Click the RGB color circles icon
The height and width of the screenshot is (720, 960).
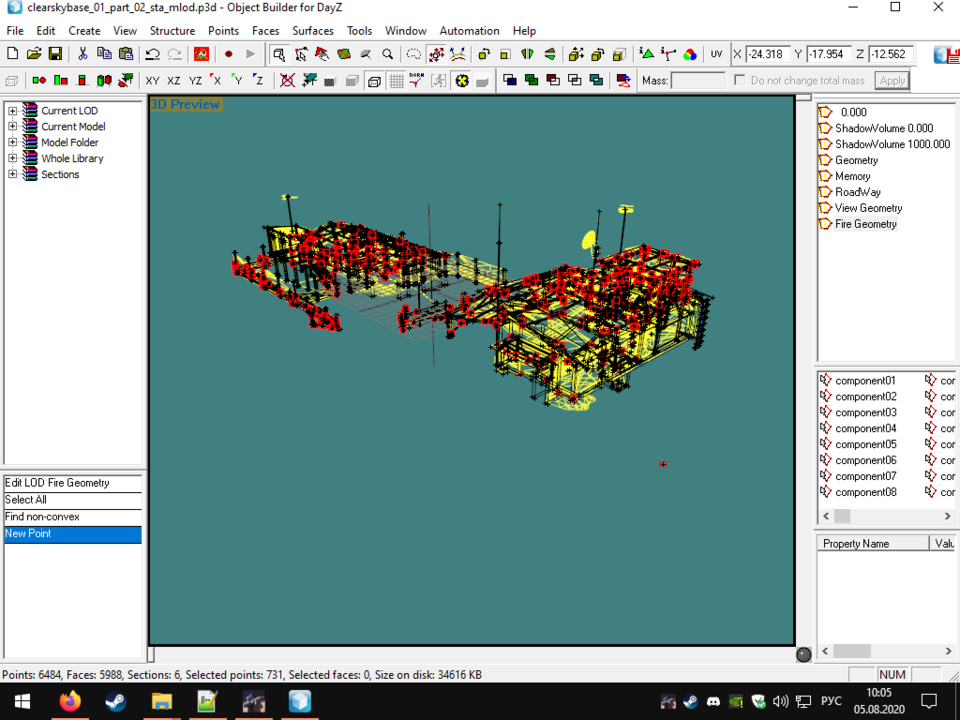pyautogui.click(x=690, y=54)
